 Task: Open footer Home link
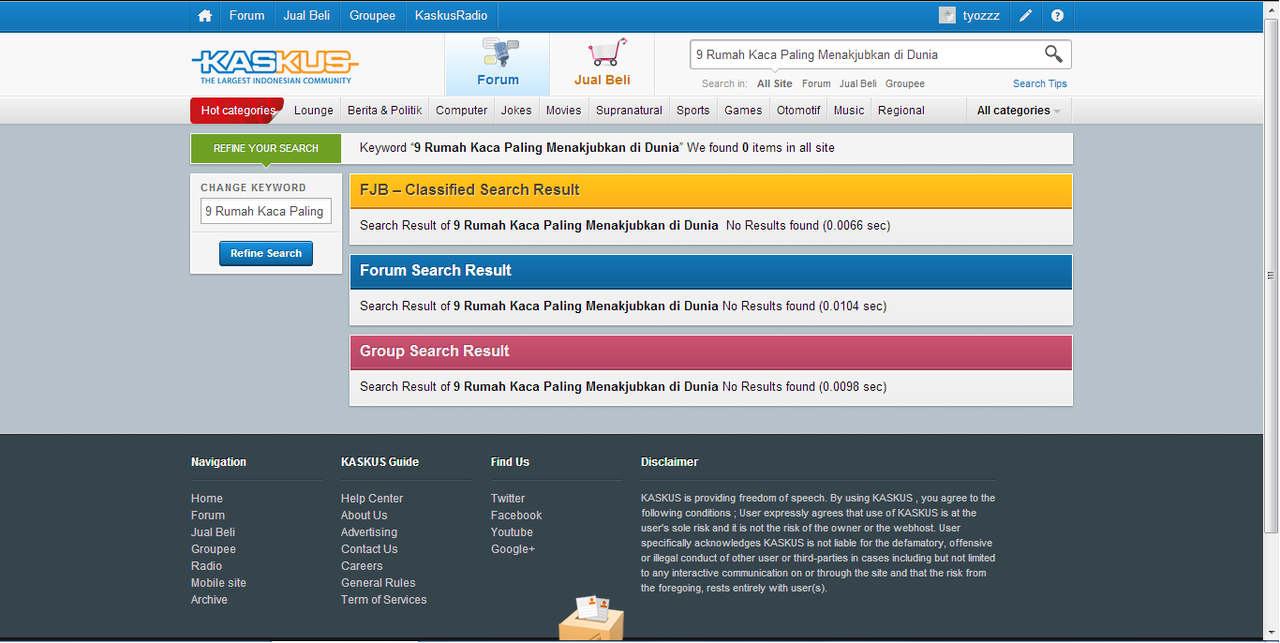pos(207,499)
